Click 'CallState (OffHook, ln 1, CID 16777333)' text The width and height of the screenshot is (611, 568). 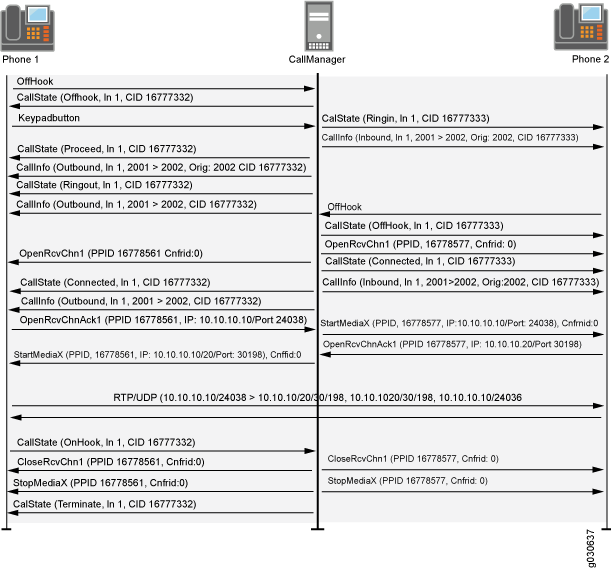tap(414, 226)
